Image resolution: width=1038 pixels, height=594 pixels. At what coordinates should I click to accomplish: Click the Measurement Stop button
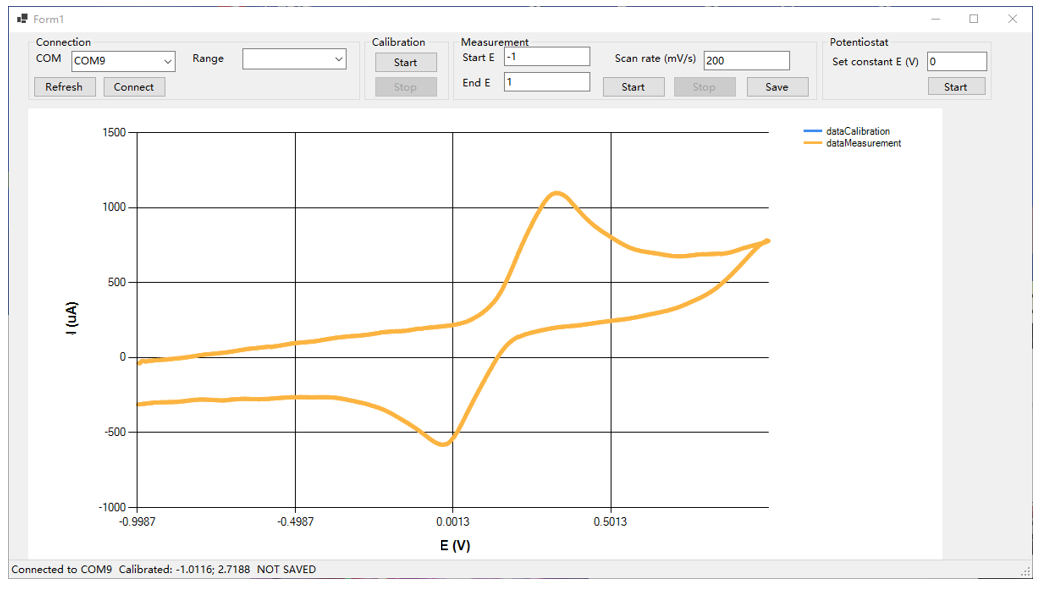coord(704,87)
